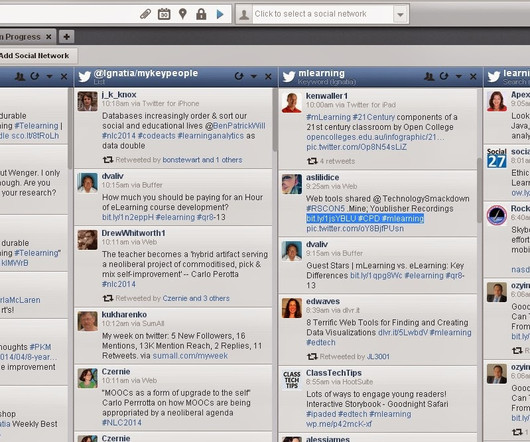Open the opencolleges.edu.au infographic link
This screenshot has width=530, height=442.
click(x=375, y=137)
